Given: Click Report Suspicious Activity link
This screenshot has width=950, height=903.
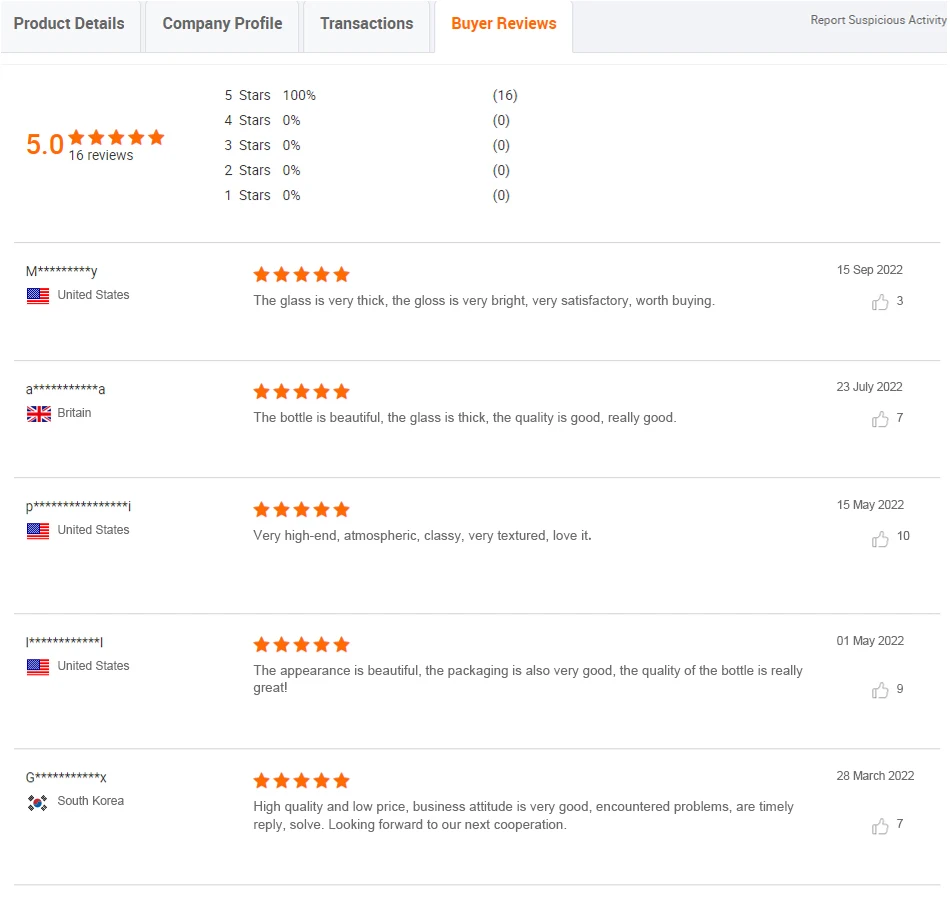Looking at the screenshot, I should [877, 20].
